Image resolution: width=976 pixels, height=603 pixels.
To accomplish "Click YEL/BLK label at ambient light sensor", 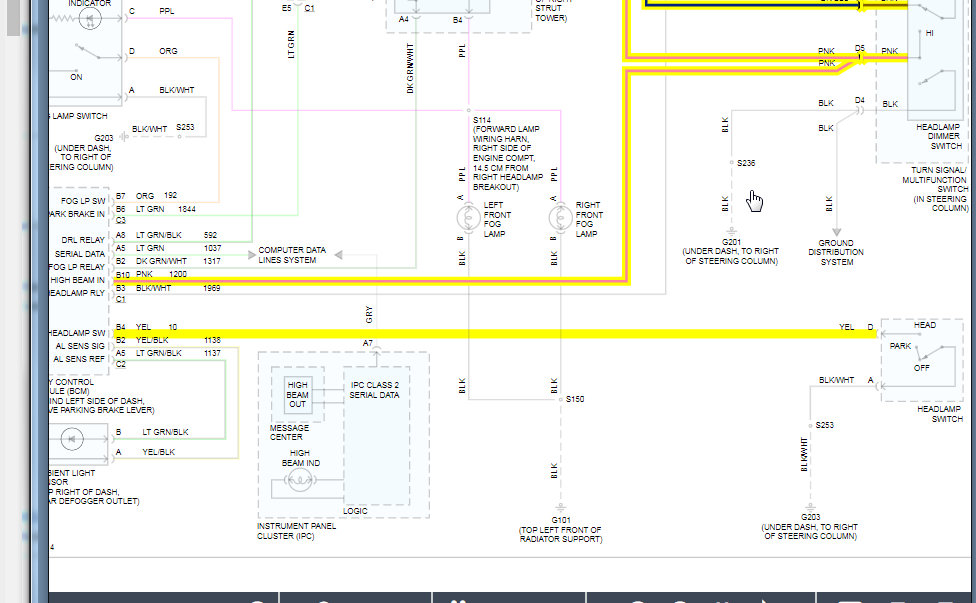I will coord(159,452).
